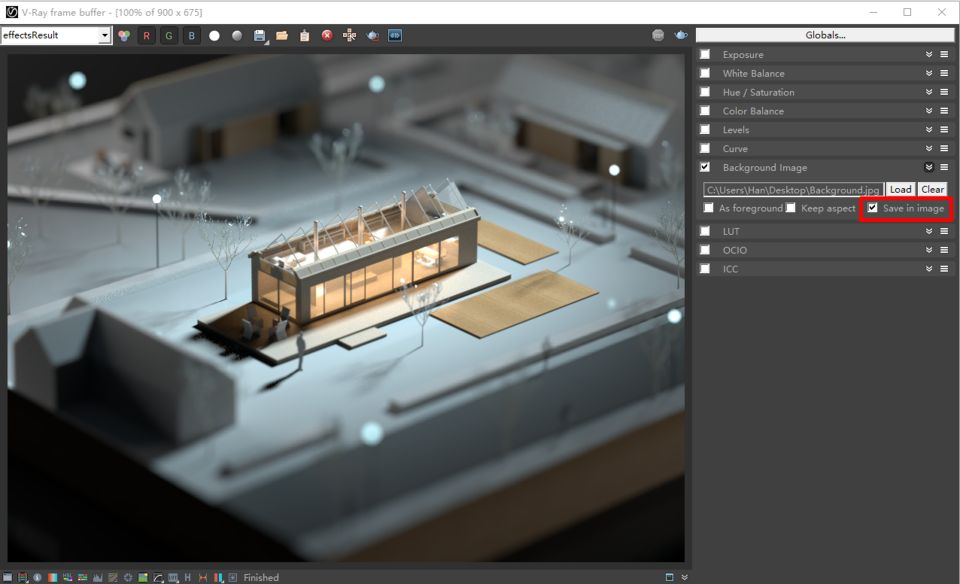Toggle the Save in image checkbox

pyautogui.click(x=873, y=208)
